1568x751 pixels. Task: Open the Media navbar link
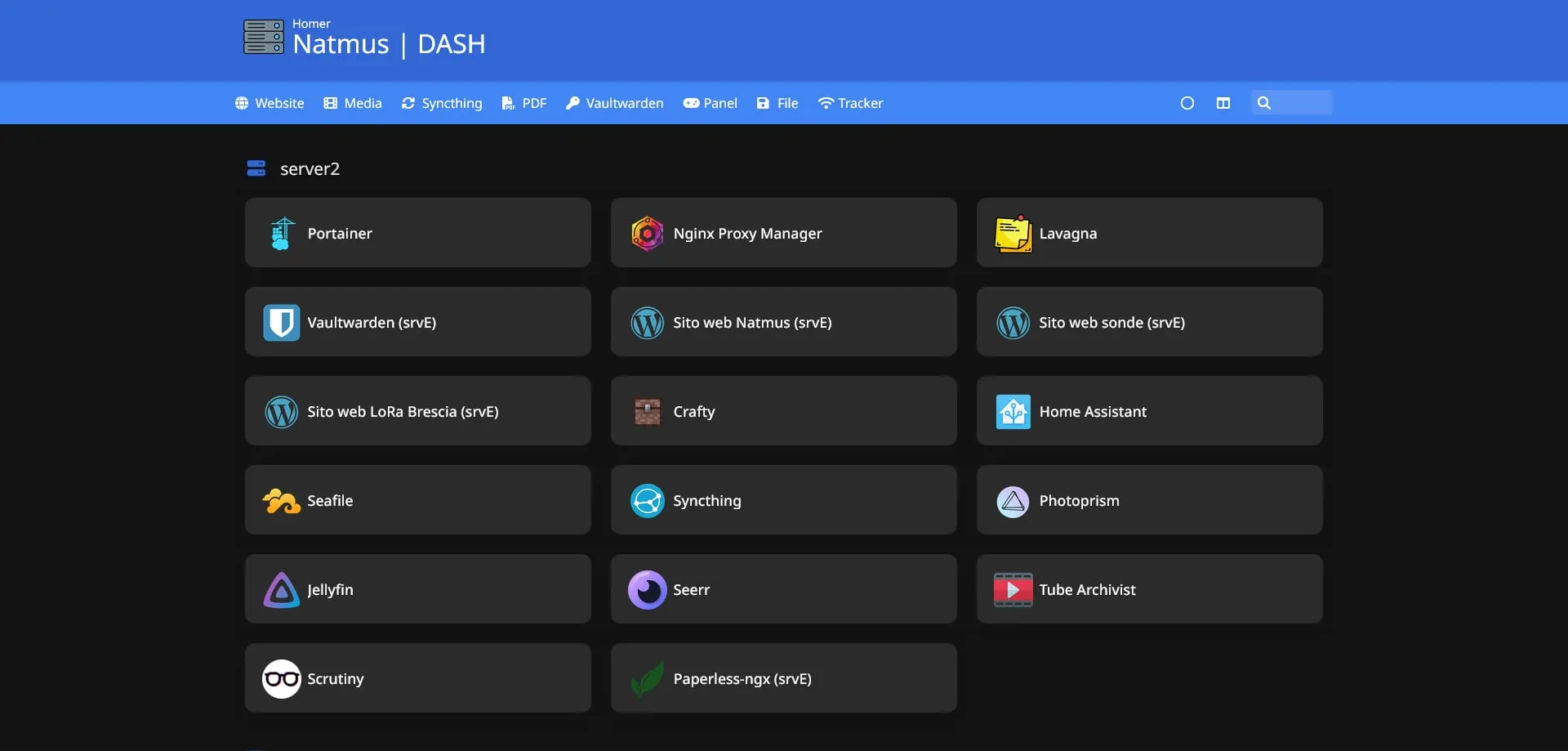[x=353, y=103]
